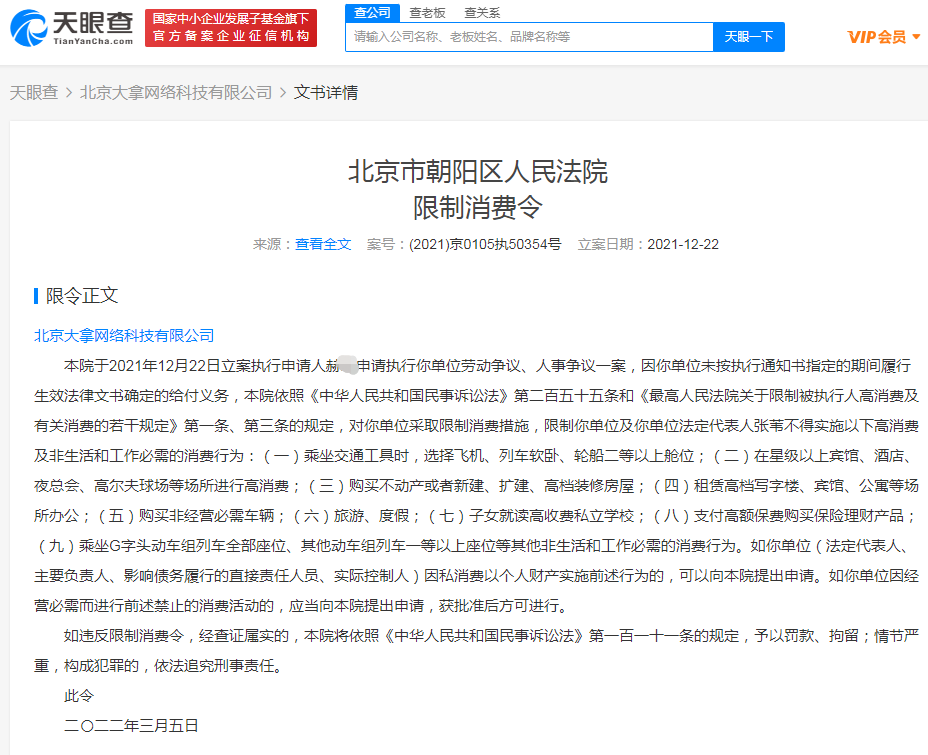Image resolution: width=928 pixels, height=755 pixels.
Task: Click the 文书详情 breadcrumb item
Action: pyautogui.click(x=326, y=92)
